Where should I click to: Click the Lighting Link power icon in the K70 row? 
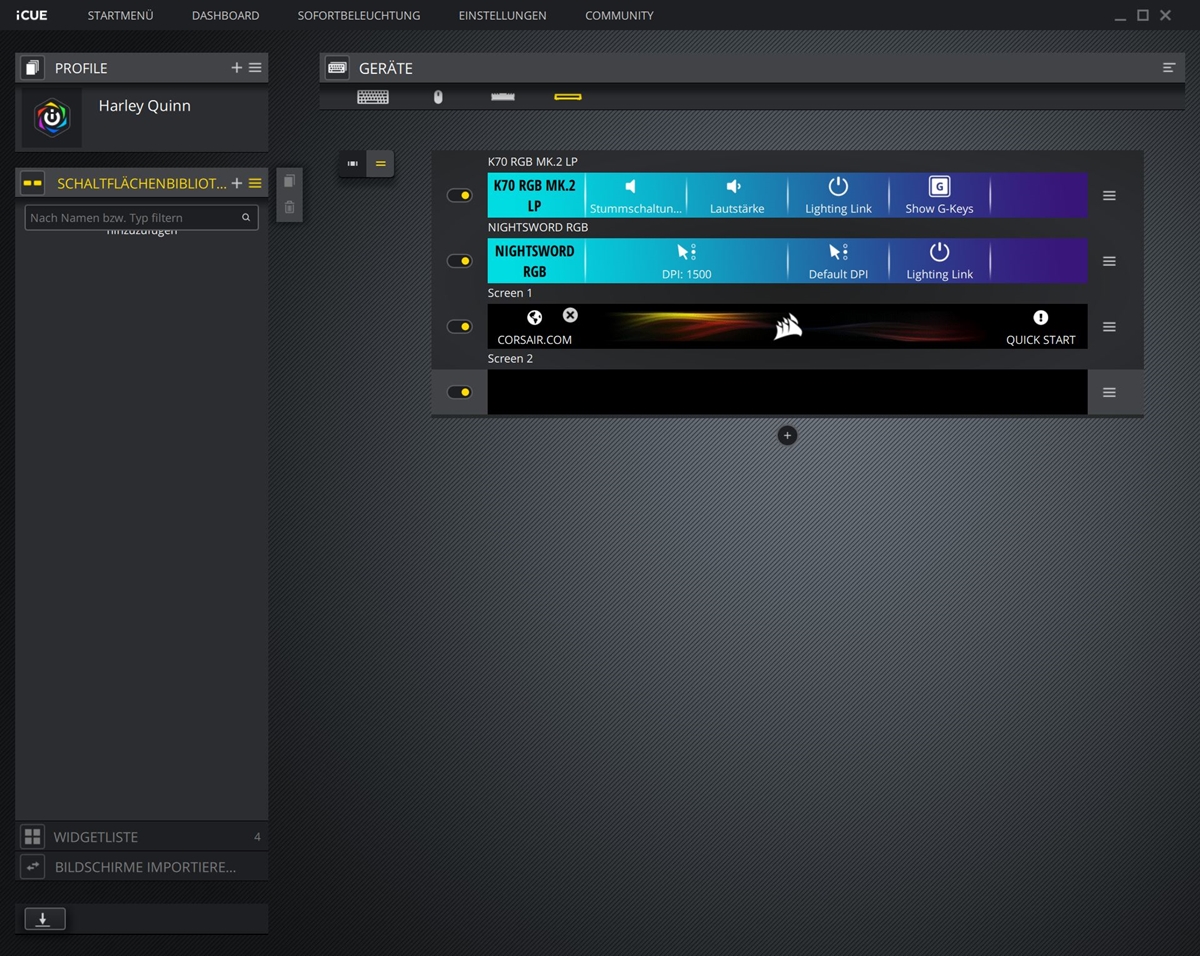(x=838, y=186)
